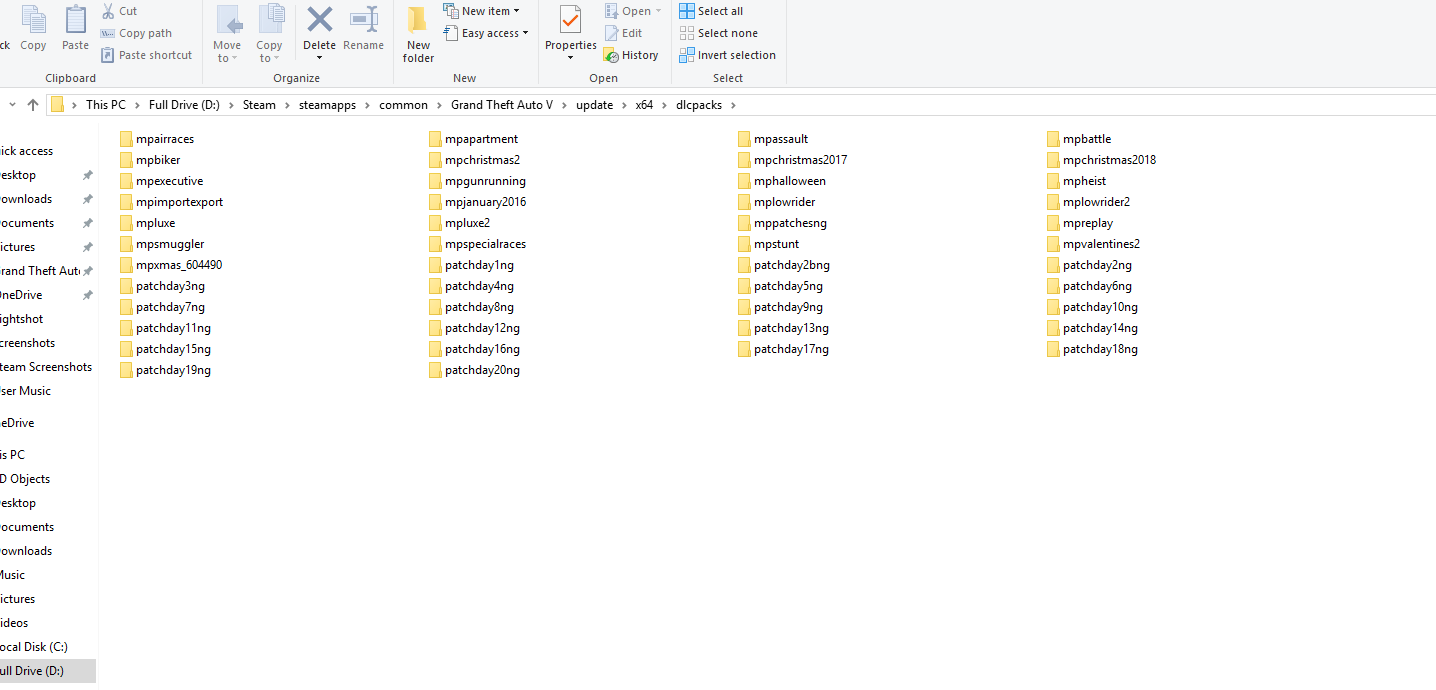Select the mpapartment folder
1436x690 pixels.
474,139
